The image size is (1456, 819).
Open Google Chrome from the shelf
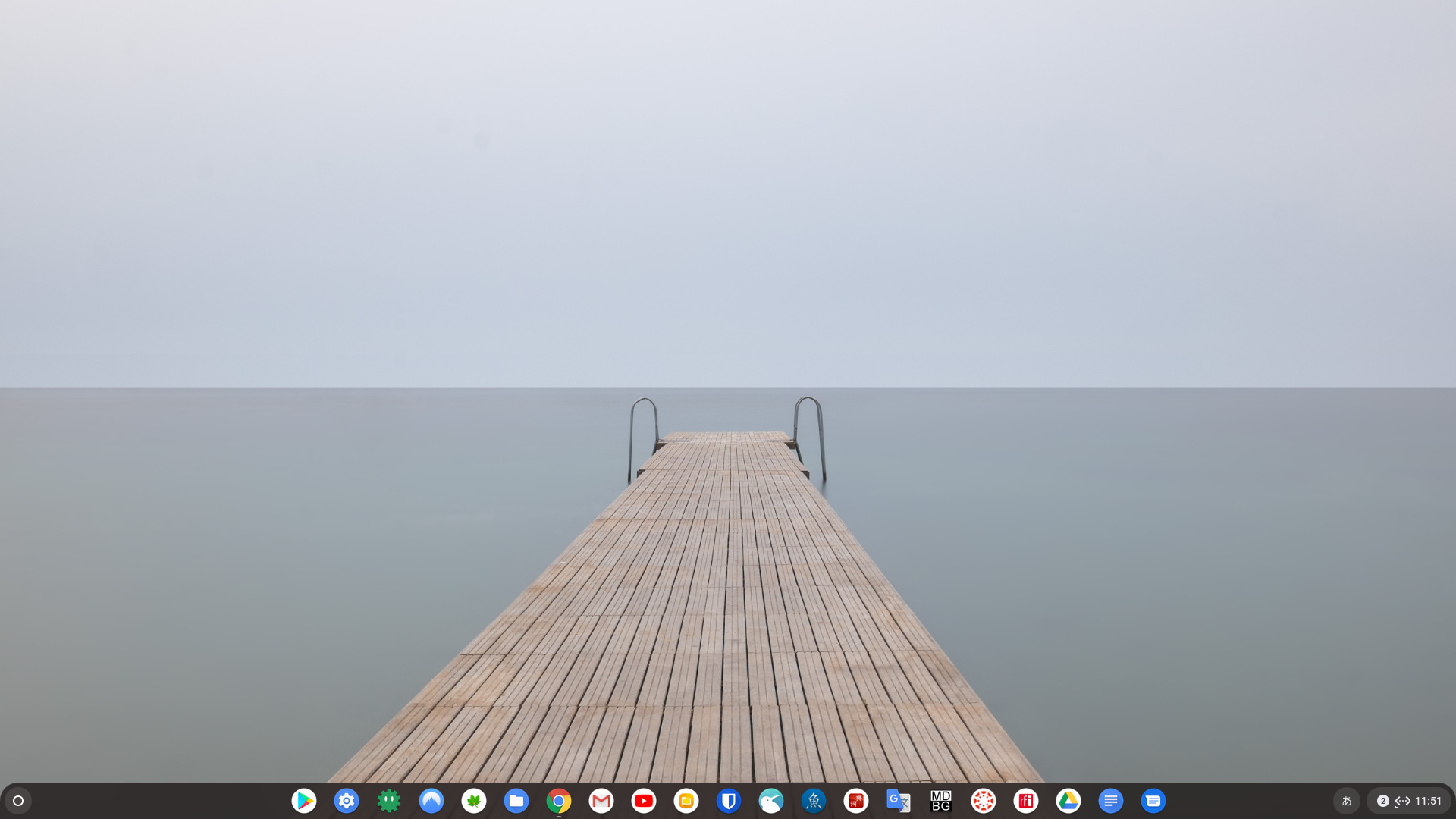pos(559,801)
